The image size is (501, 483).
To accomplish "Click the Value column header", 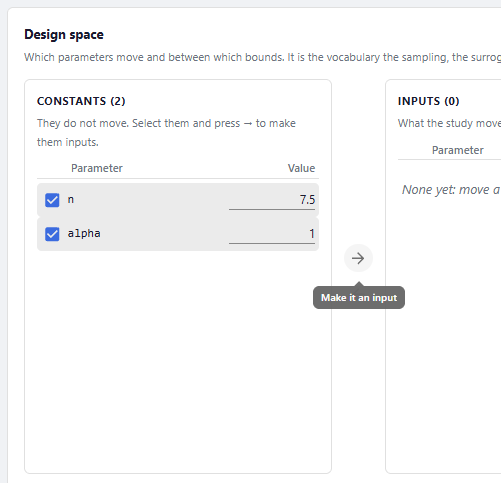I will coord(301,168).
